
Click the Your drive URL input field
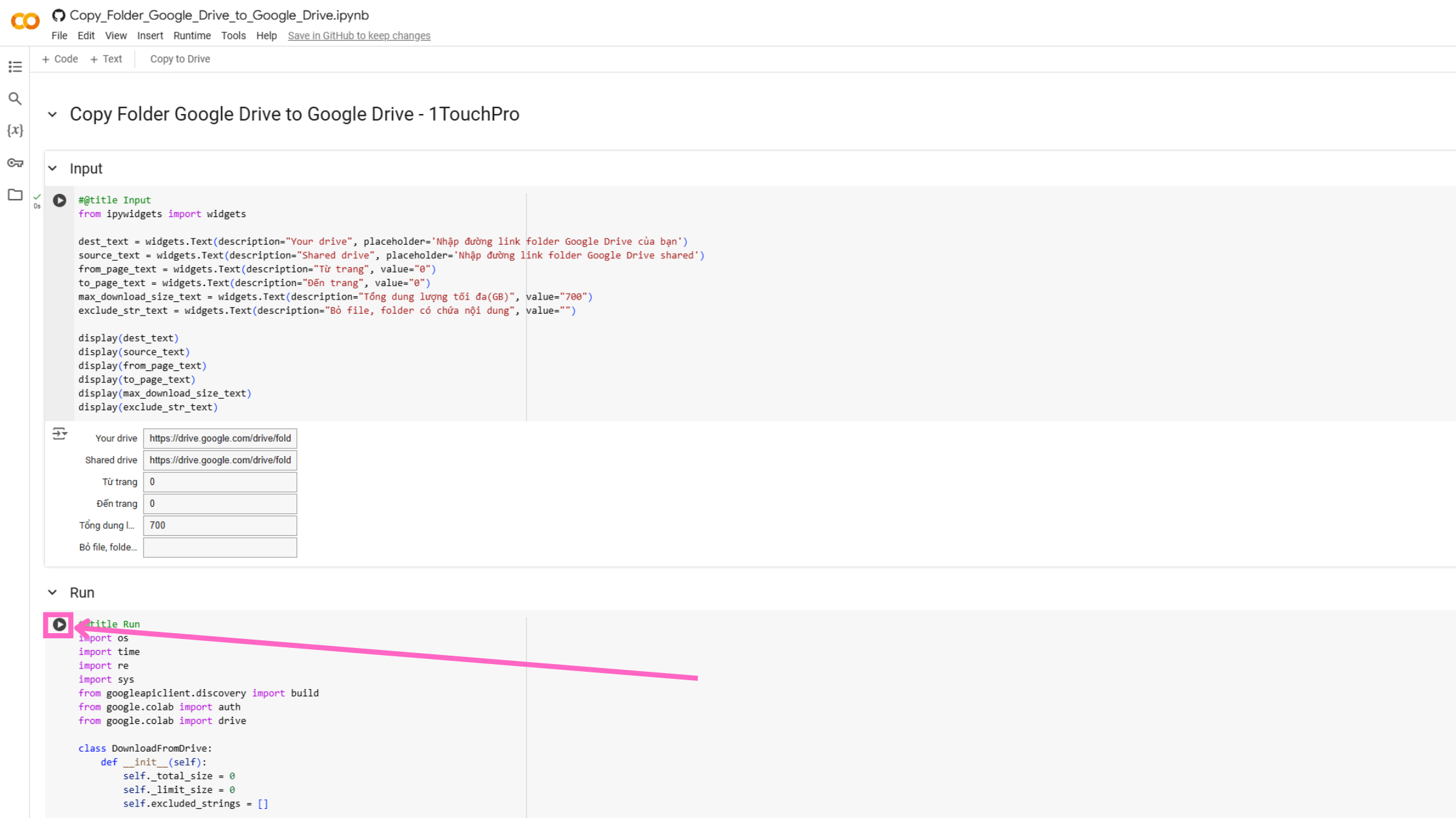click(220, 438)
